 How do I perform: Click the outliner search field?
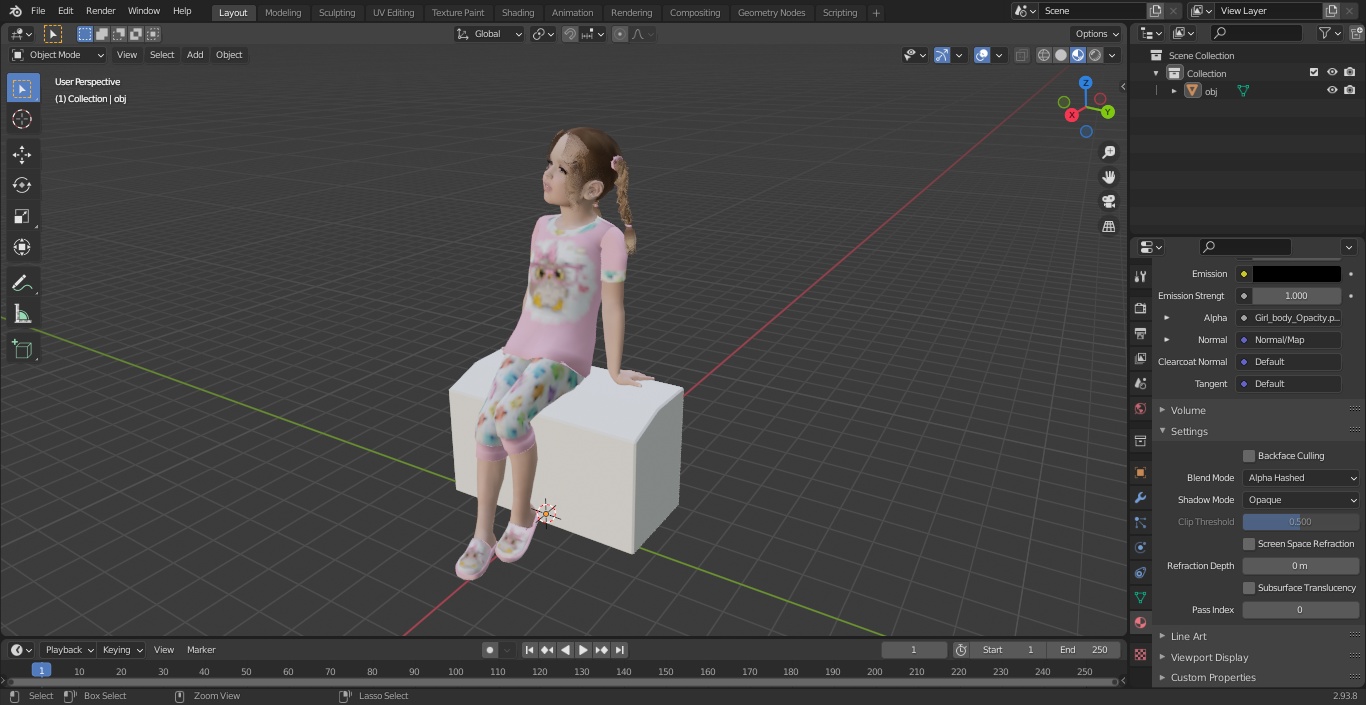tap(1256, 33)
